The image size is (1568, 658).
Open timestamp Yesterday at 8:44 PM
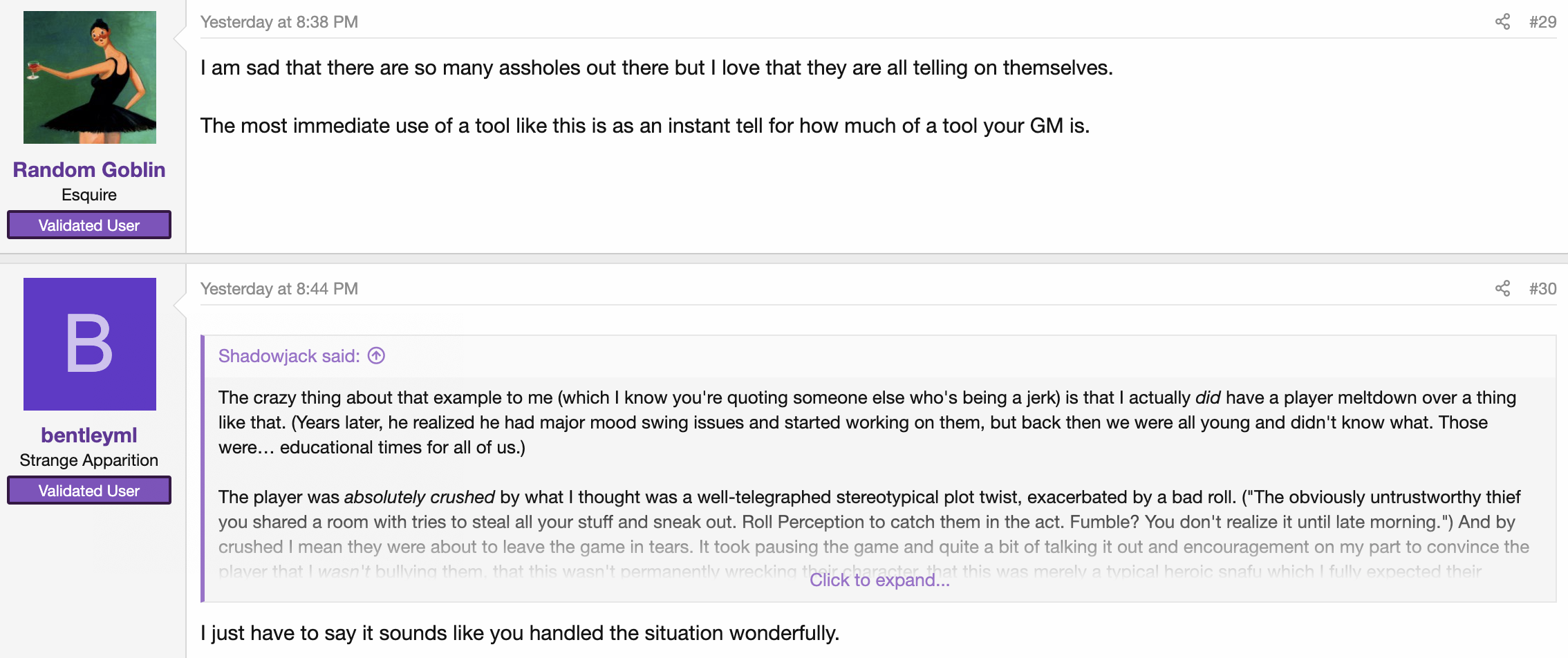coord(279,288)
